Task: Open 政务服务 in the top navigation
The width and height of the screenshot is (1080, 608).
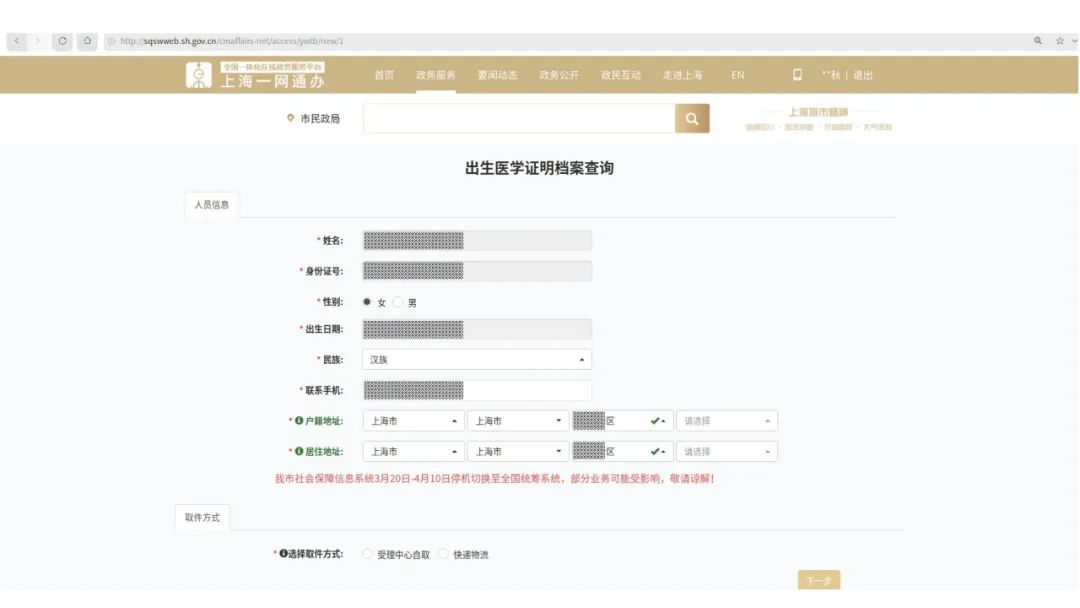Action: 435,75
